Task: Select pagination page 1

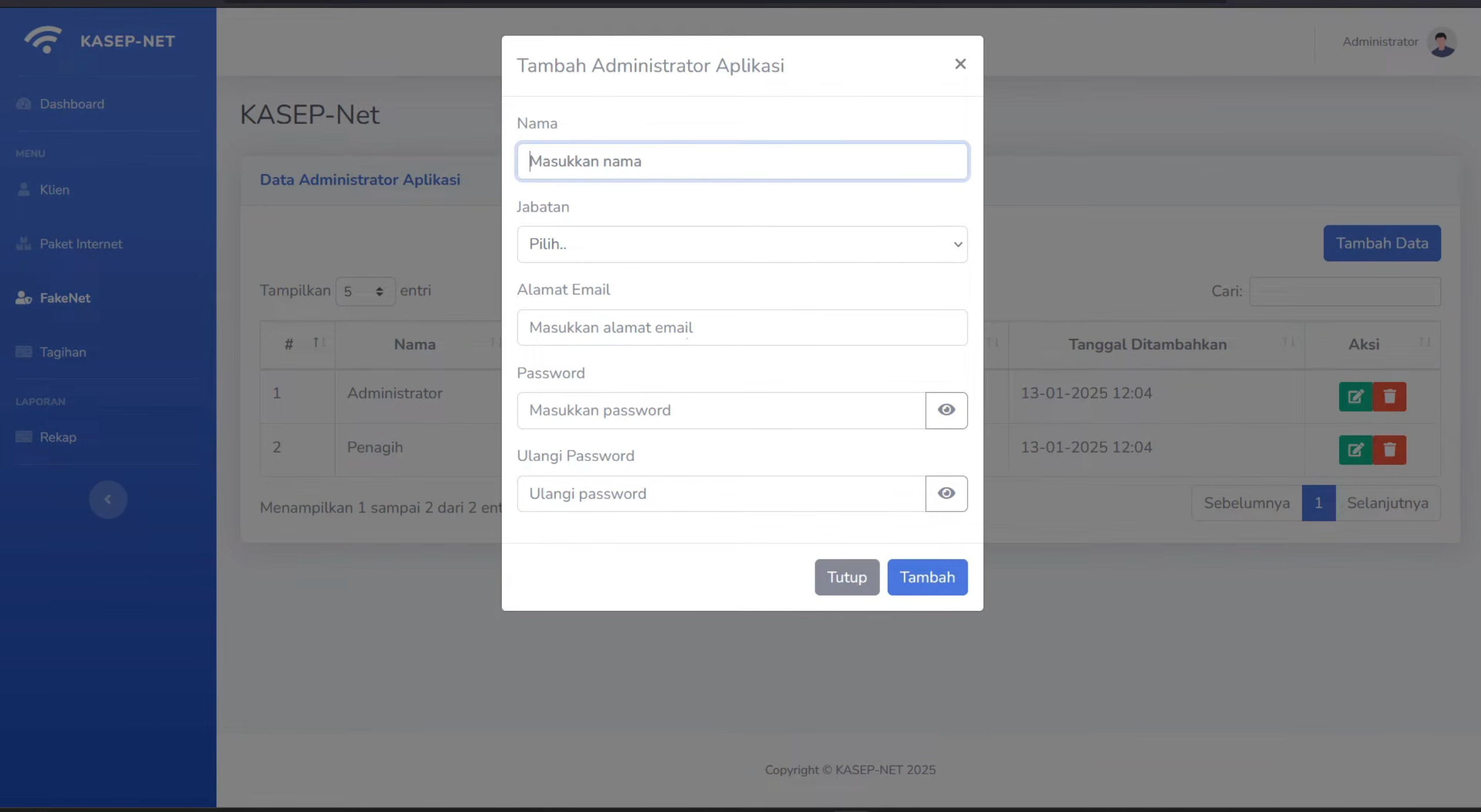Action: coord(1318,503)
